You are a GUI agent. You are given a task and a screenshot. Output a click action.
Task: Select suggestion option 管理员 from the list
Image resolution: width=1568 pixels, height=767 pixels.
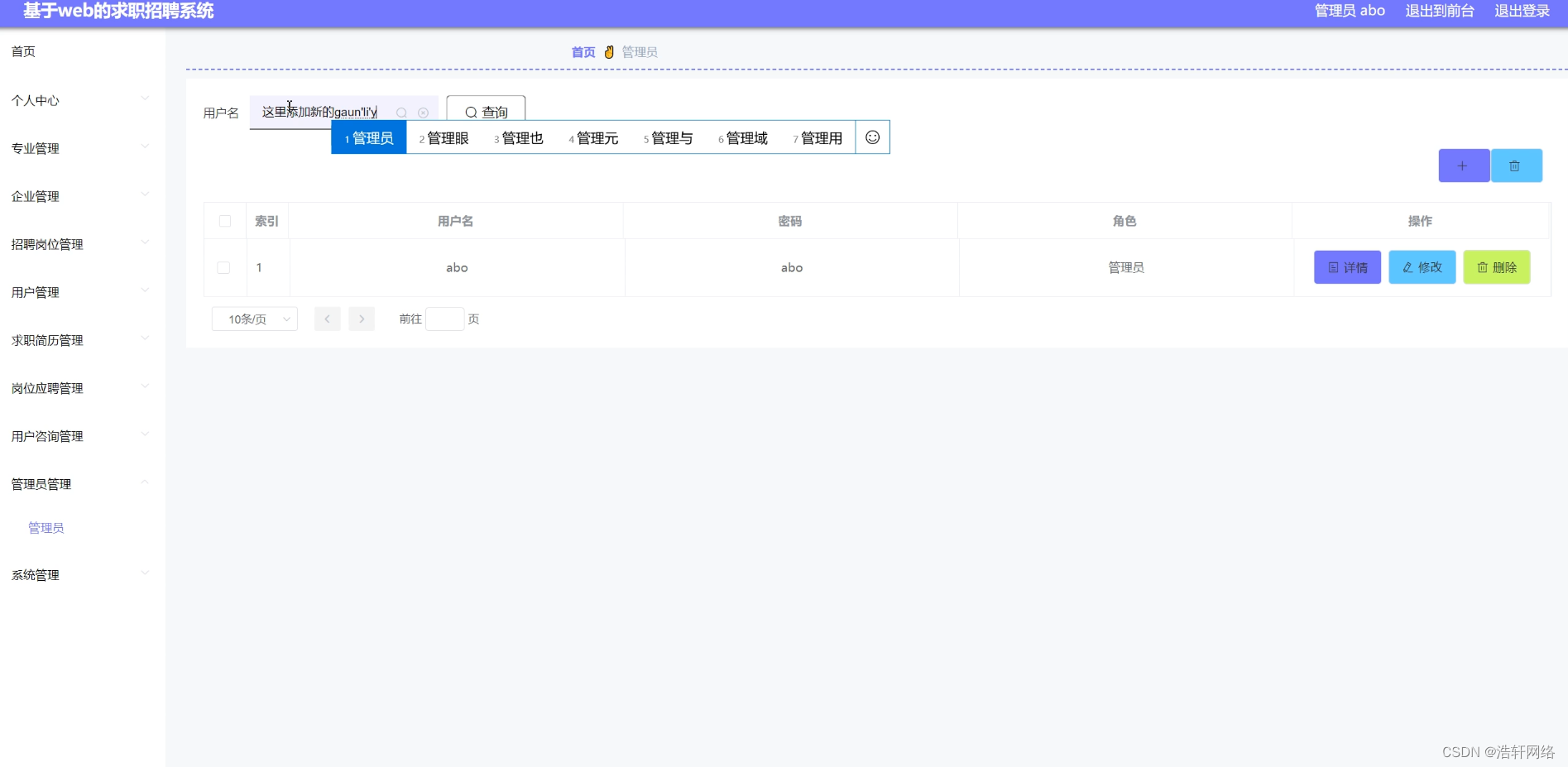pos(367,138)
